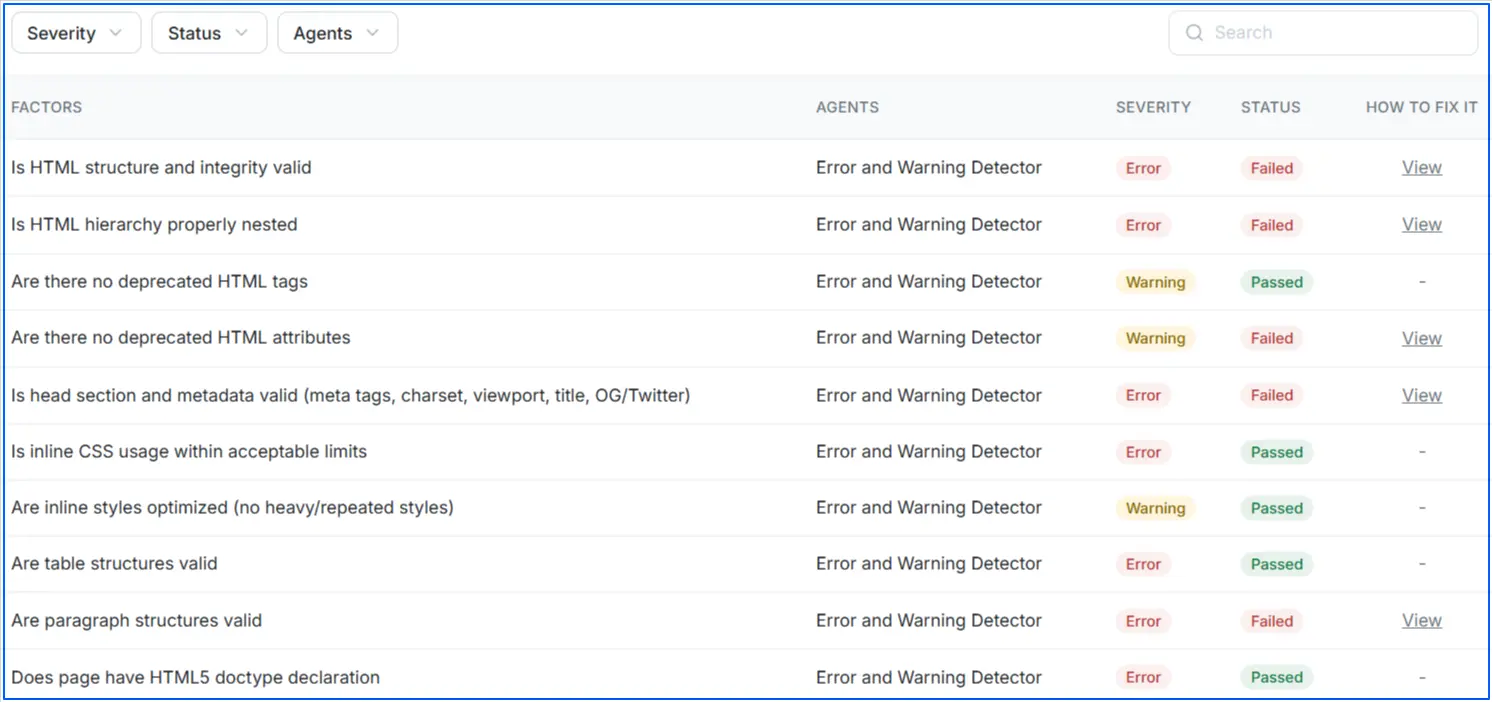Click the Failed badge on hierarchy nesting row
The height and width of the screenshot is (702, 1492).
coord(1270,225)
